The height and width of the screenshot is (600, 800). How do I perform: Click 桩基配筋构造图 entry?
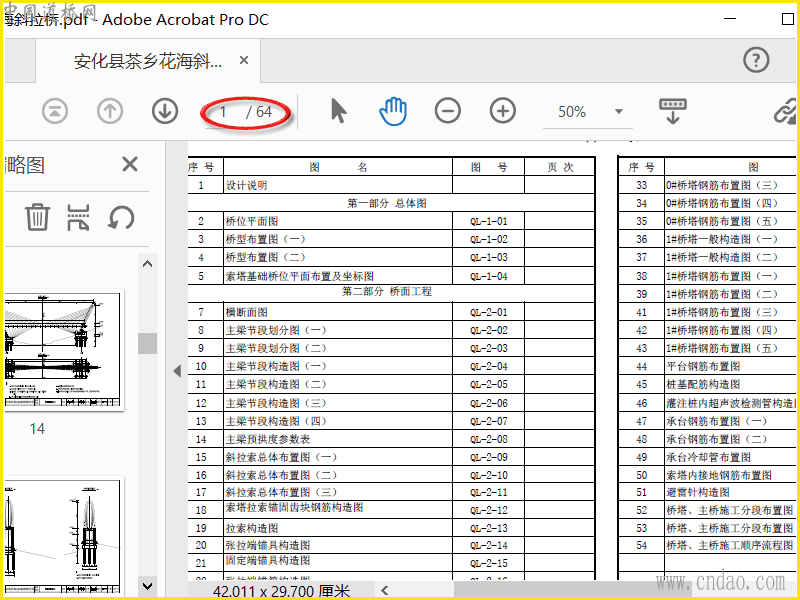(703, 384)
